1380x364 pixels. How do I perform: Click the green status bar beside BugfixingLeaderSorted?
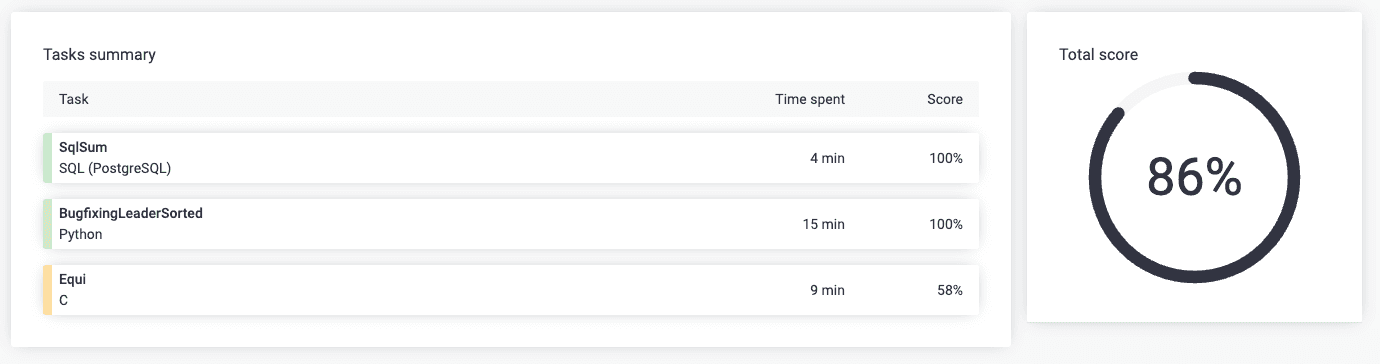tap(47, 224)
